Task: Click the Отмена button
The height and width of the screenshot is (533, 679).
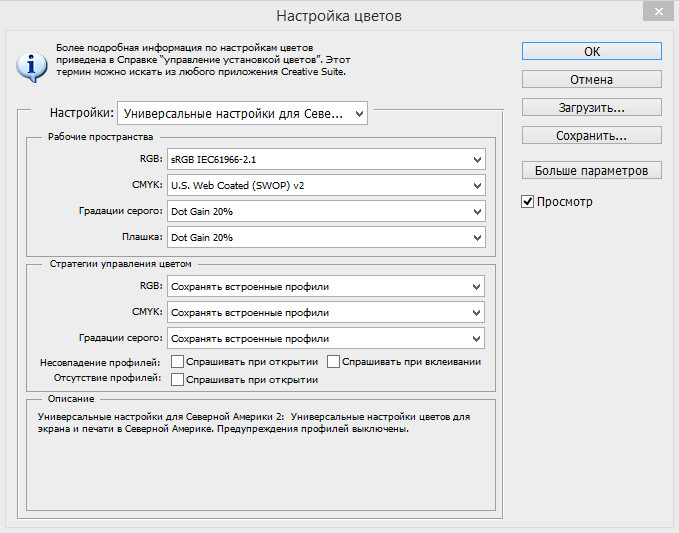Action: [x=591, y=79]
